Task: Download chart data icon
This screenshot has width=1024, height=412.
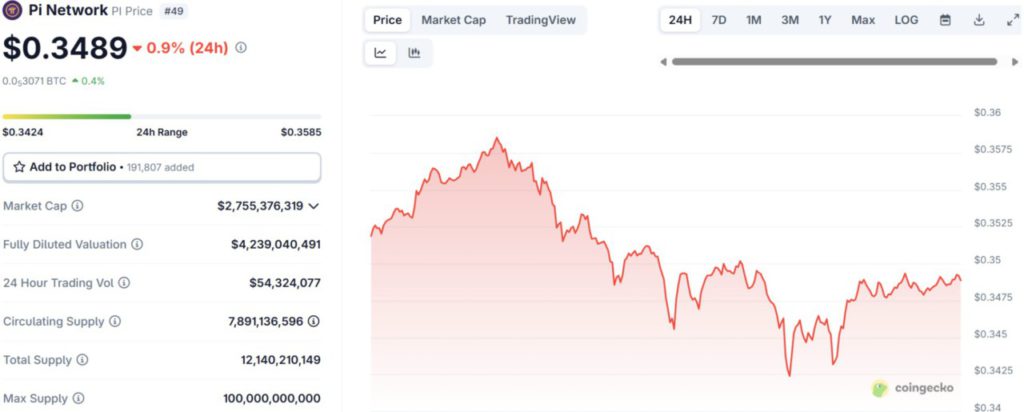Action: 979,20
